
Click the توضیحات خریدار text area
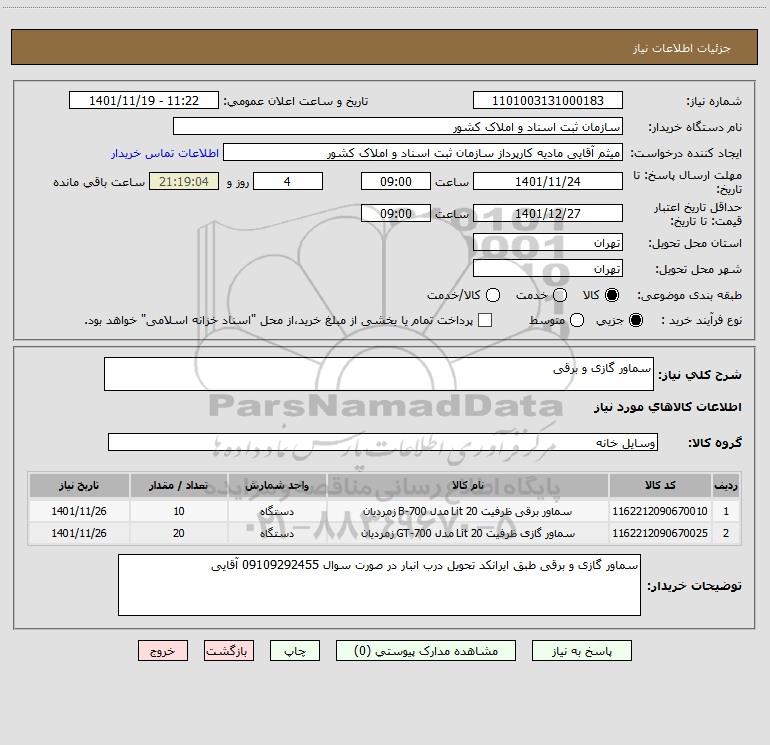click(379, 585)
